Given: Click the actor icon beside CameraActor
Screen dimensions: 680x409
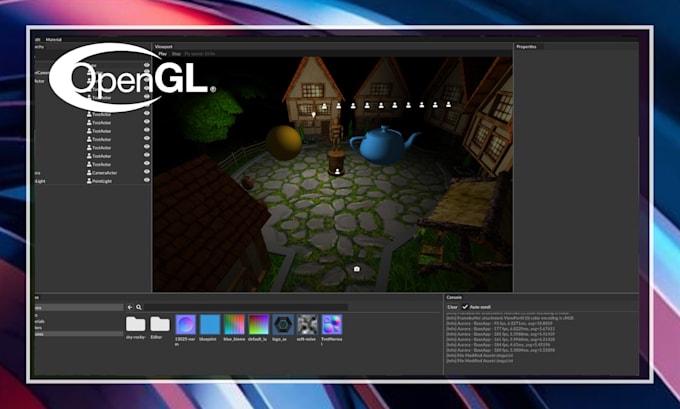Looking at the screenshot, I should click(x=89, y=173).
